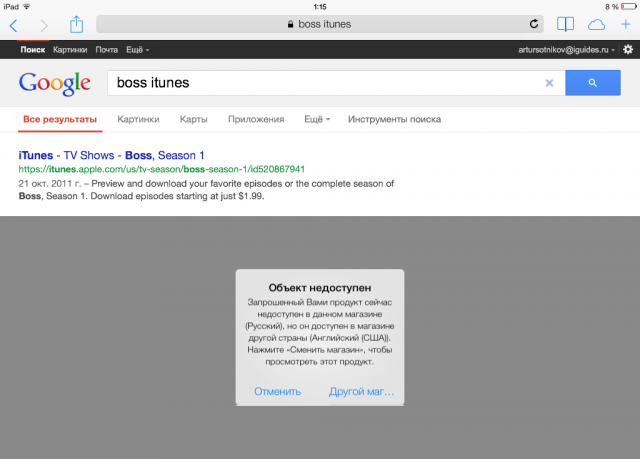Viewport: 640px width, 459px height.
Task: Tap the Safari forward arrow
Action: (44, 25)
